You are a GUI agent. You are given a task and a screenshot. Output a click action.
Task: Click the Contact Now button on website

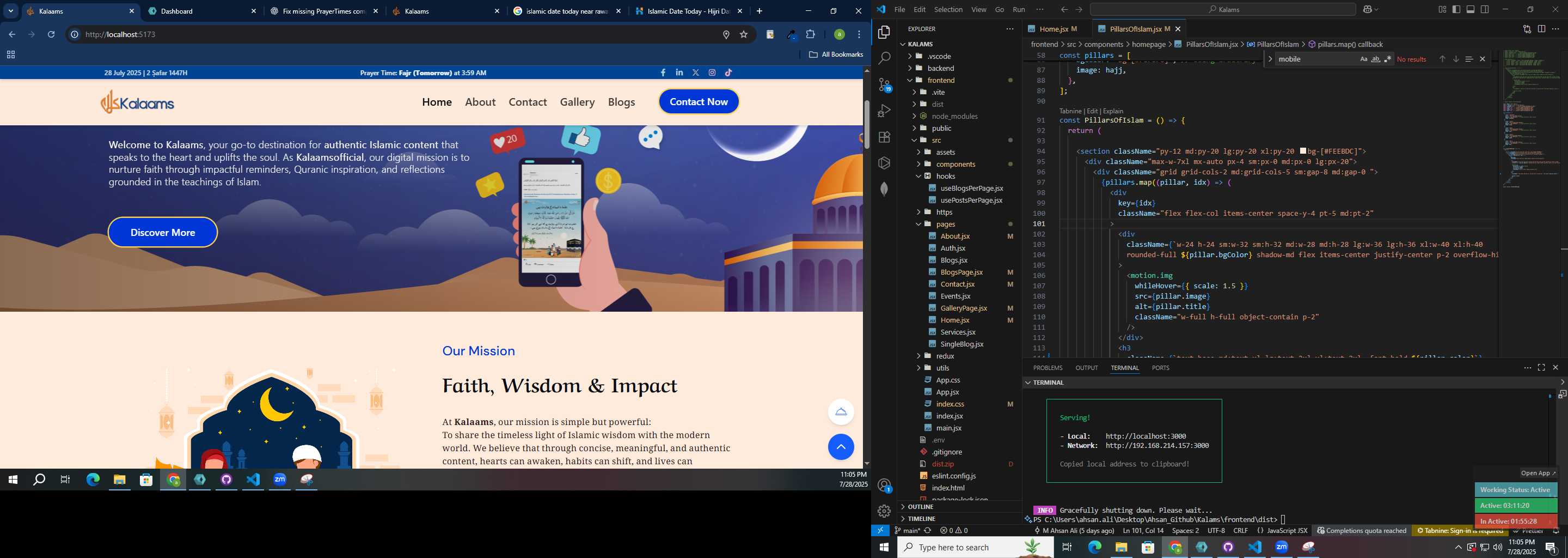(698, 102)
